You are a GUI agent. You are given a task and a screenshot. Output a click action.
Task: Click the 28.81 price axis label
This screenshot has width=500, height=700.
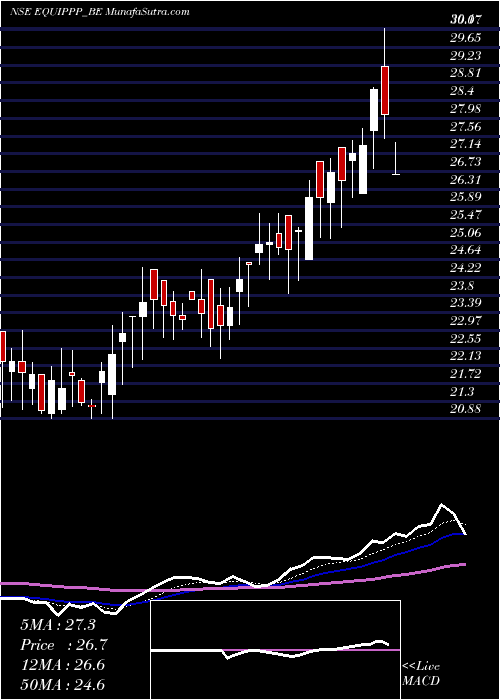click(465, 73)
